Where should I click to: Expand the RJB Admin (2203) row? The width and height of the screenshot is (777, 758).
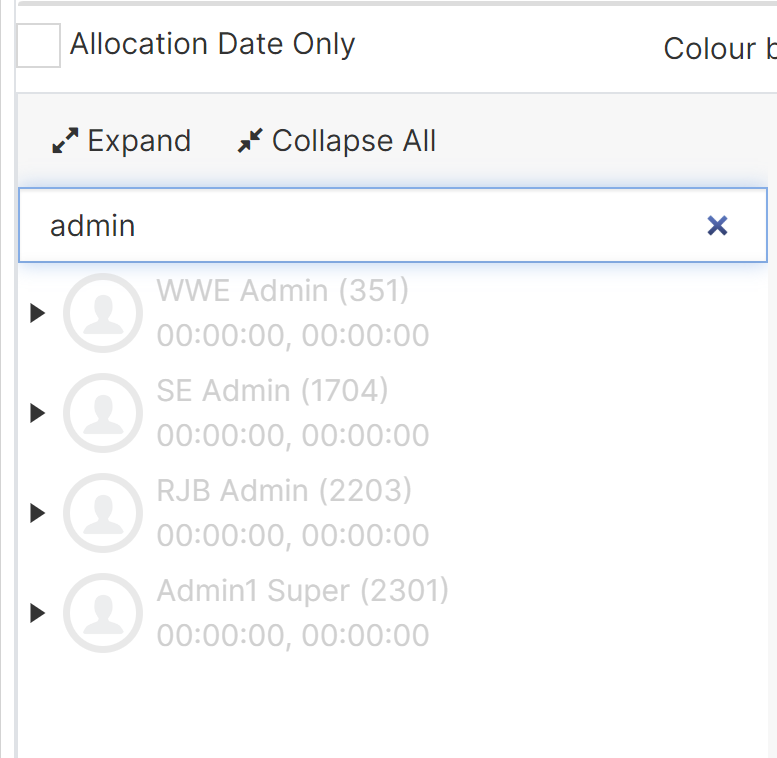(38, 513)
